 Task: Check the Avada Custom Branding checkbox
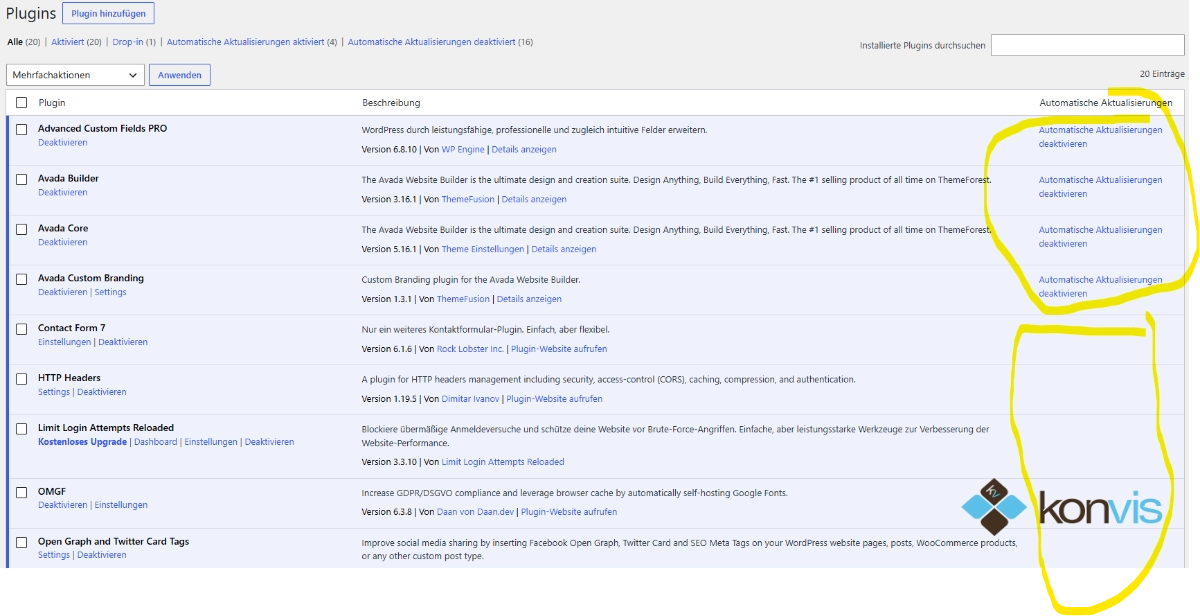pos(21,279)
